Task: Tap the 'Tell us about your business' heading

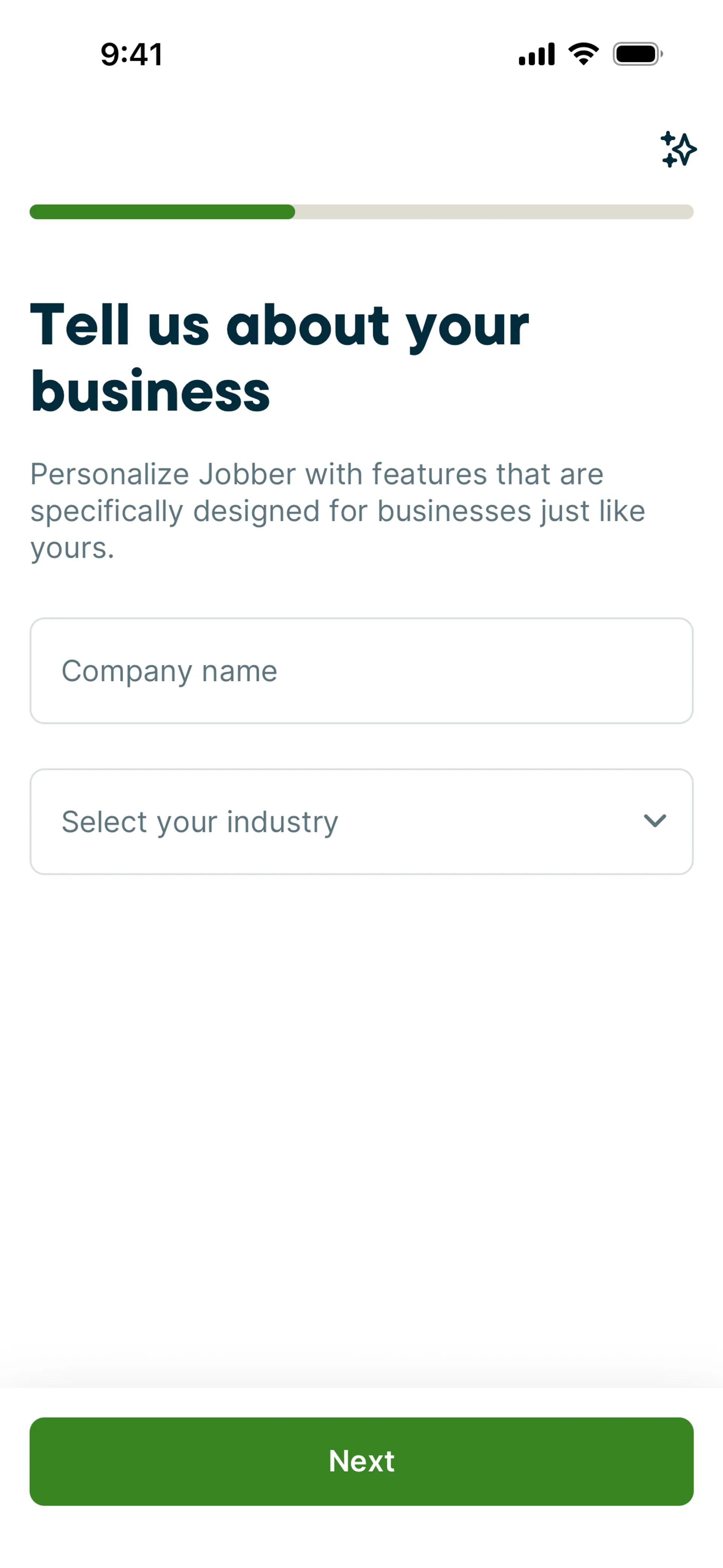Action: [279, 358]
